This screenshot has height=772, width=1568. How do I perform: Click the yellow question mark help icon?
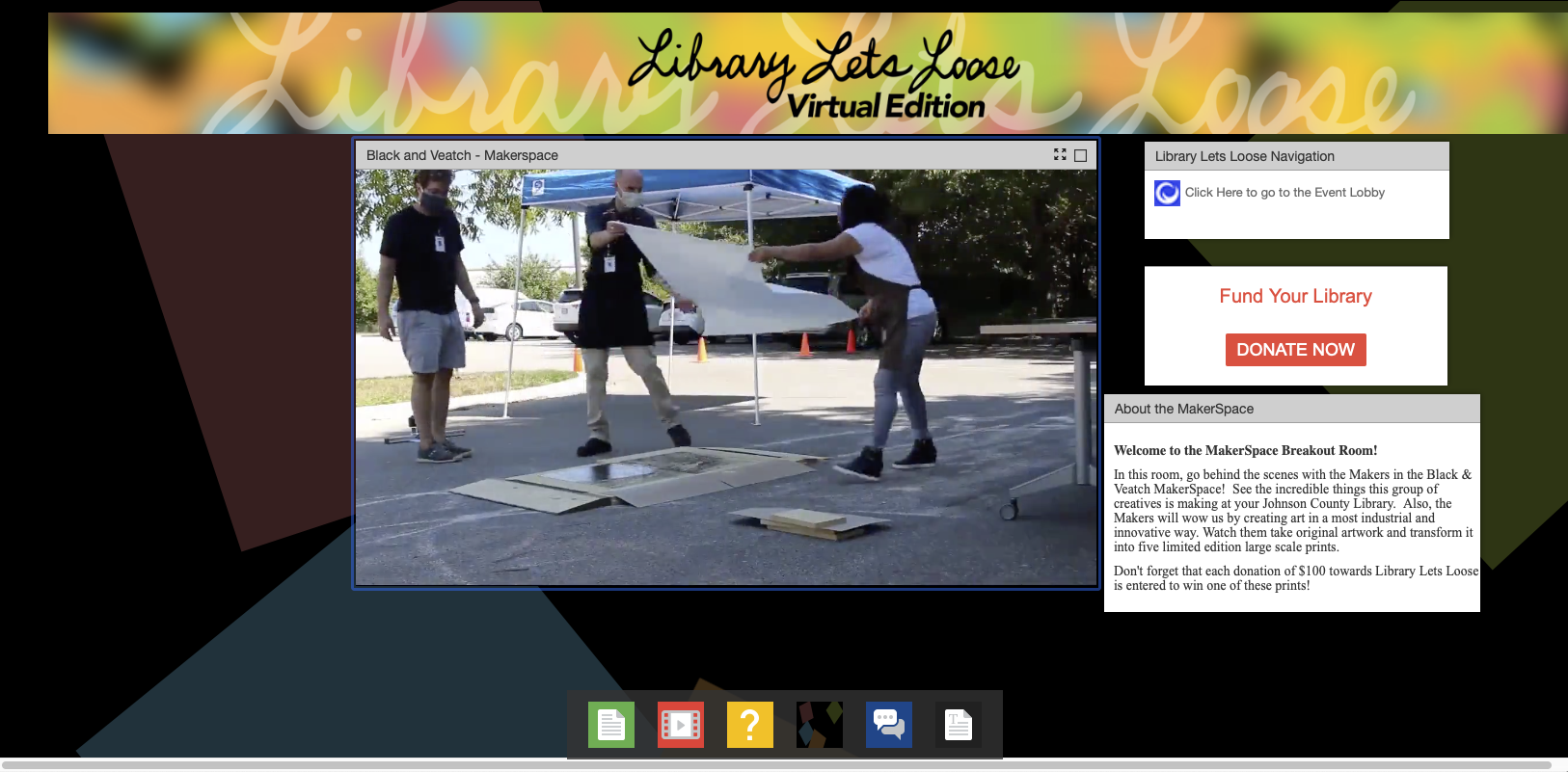click(x=750, y=725)
